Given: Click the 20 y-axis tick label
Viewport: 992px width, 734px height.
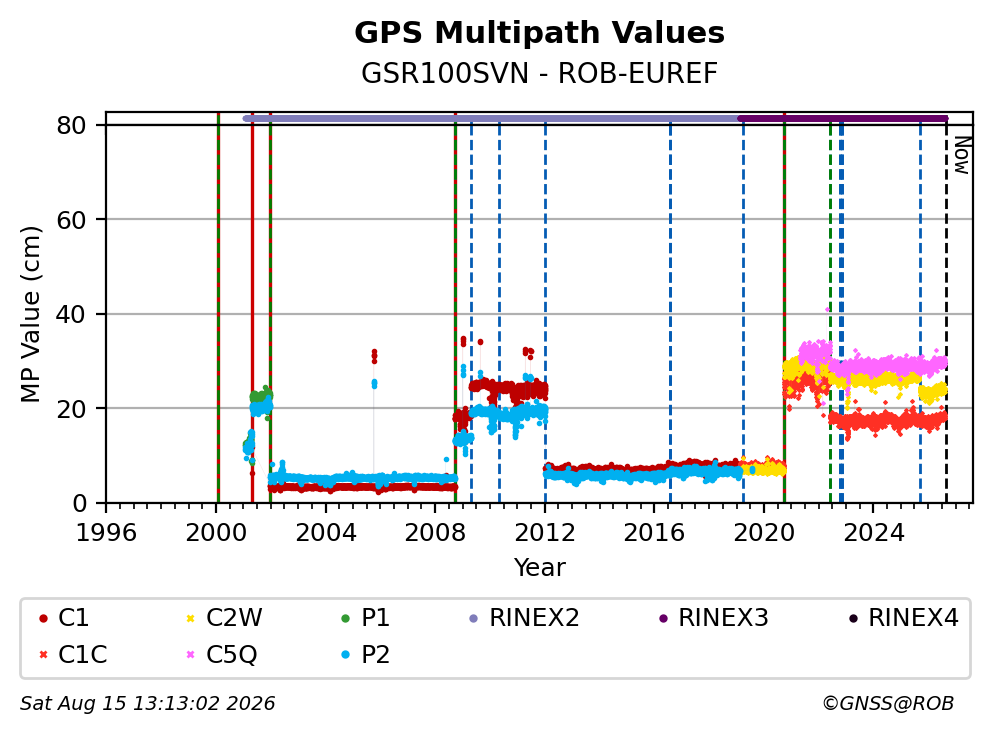Looking at the screenshot, I should [x=71, y=409].
